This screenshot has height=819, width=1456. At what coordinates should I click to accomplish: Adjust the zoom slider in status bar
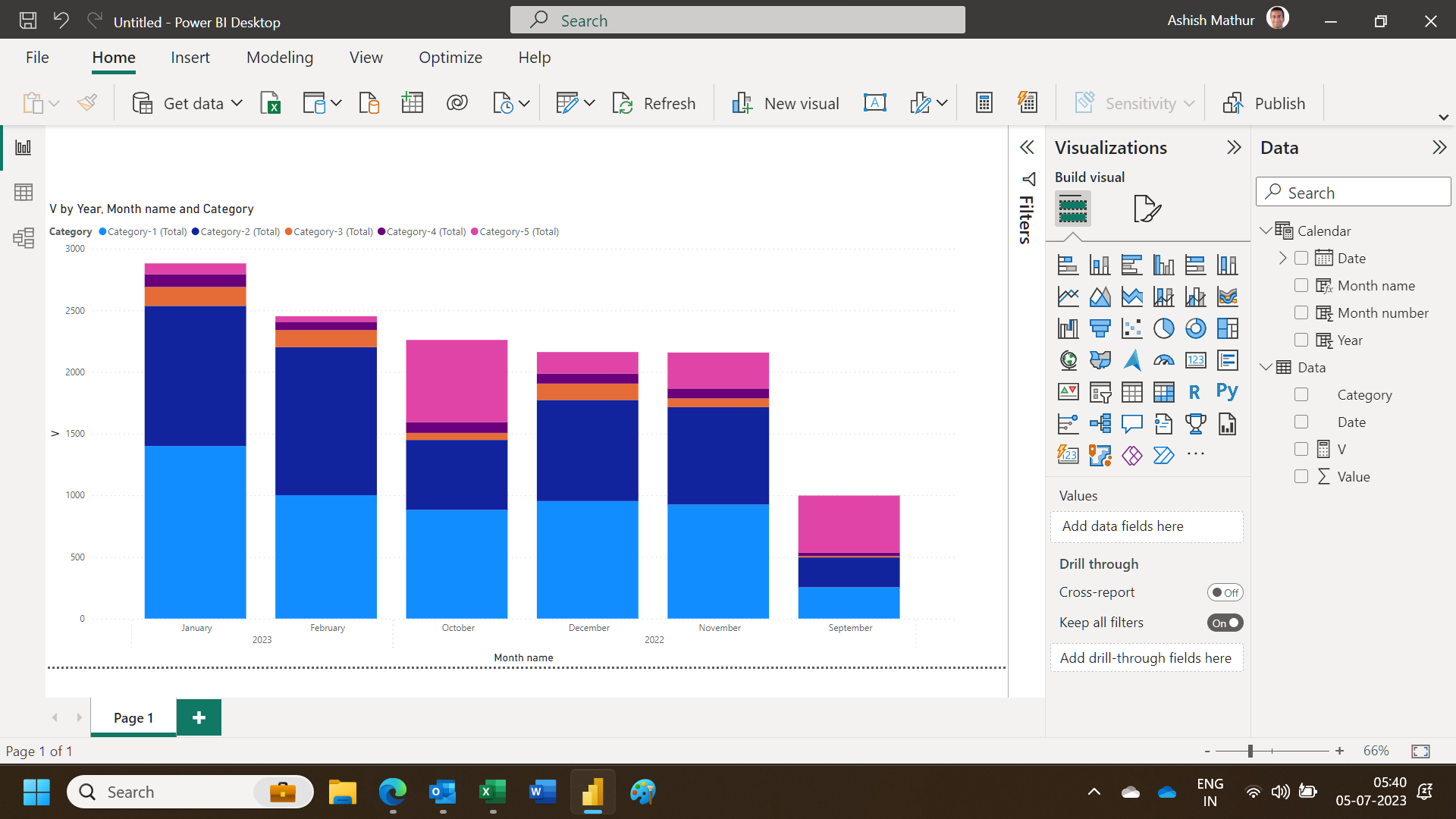[x=1250, y=751]
